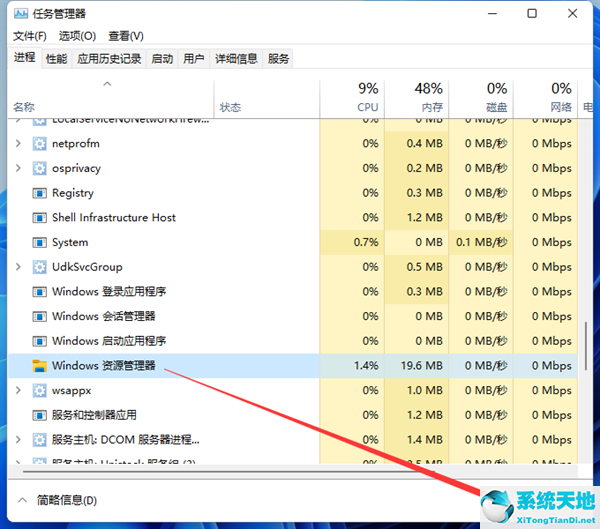The height and width of the screenshot is (529, 600).
Task: Expand the netprofm process group
Action: point(18,144)
